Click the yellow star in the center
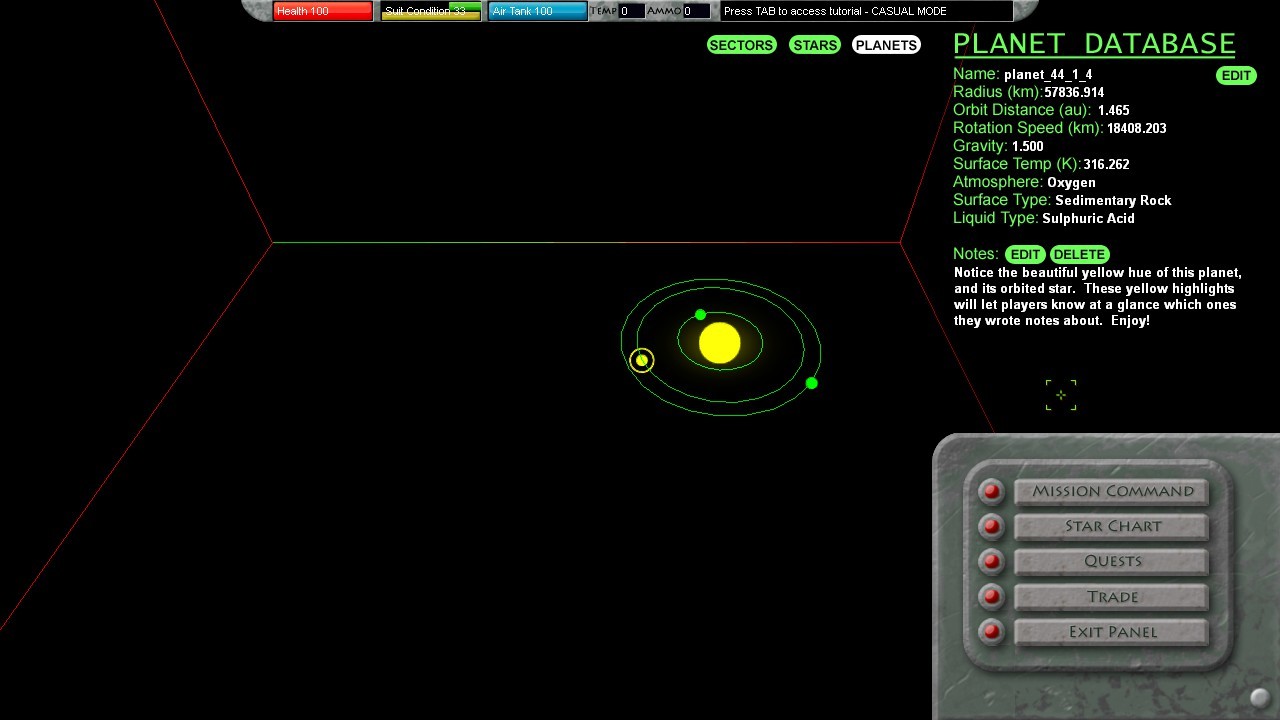 719,343
